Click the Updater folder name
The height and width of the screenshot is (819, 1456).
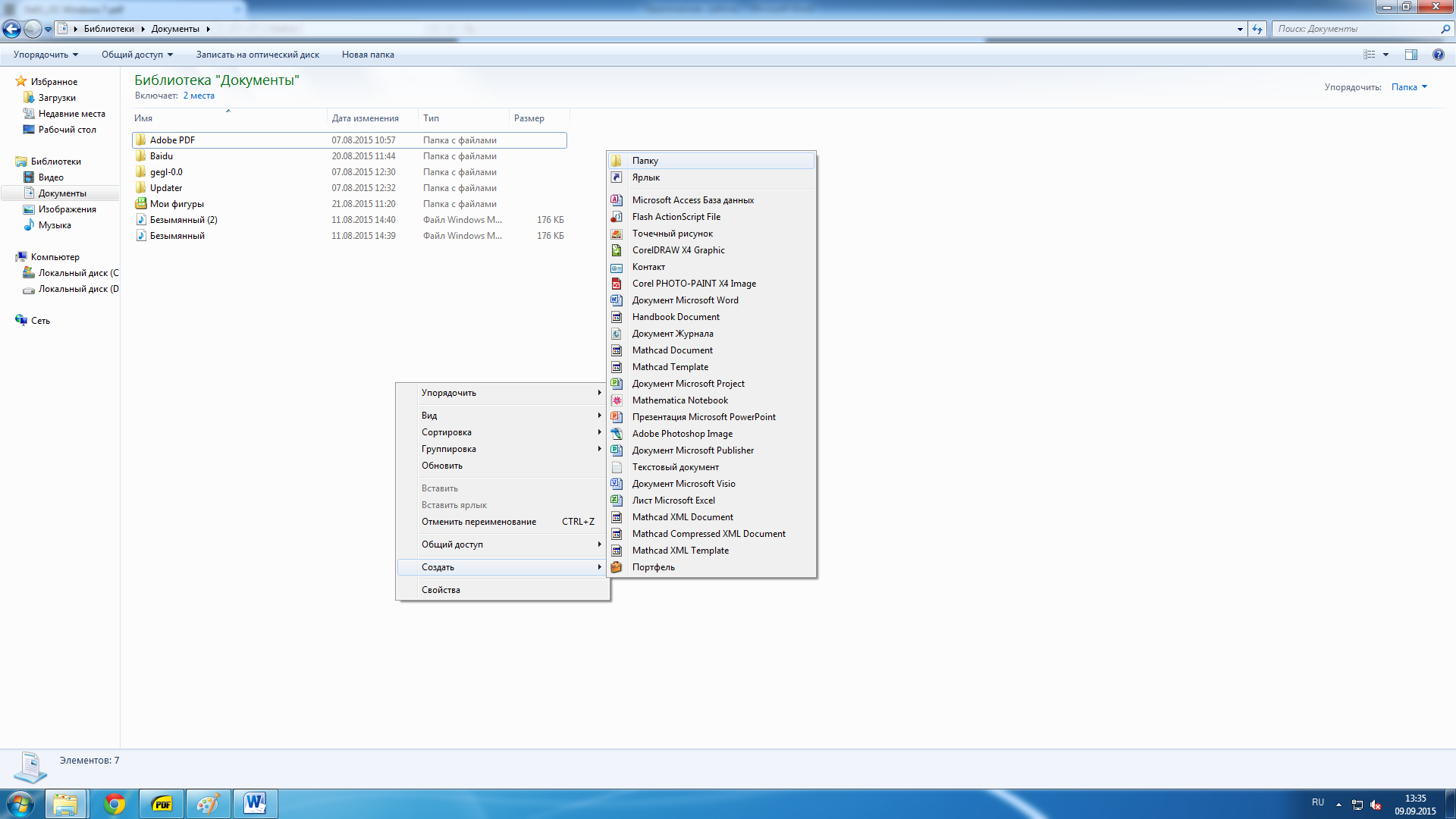pos(166,188)
